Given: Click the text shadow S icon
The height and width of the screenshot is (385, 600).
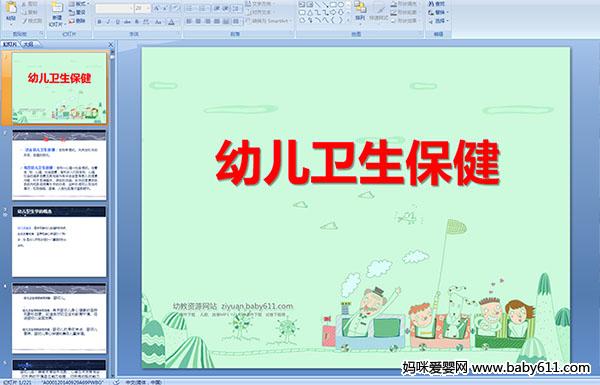Looking at the screenshot, I should click(137, 22).
